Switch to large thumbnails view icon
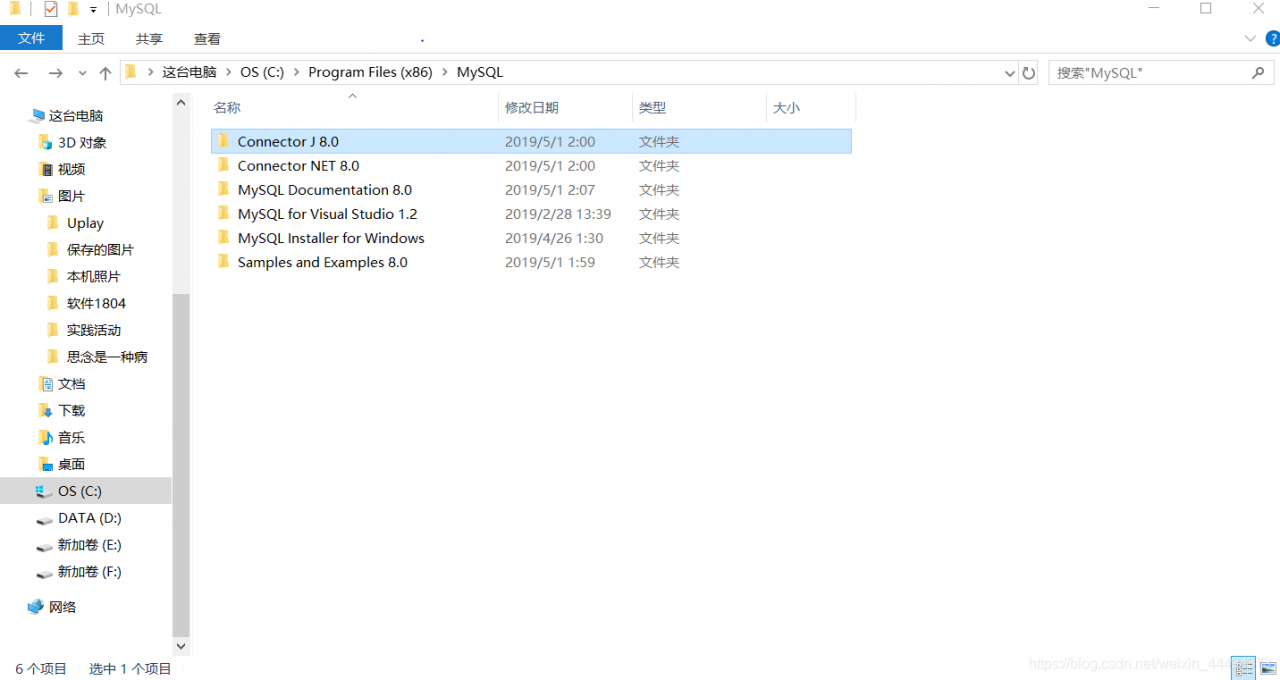 pos(1268,668)
